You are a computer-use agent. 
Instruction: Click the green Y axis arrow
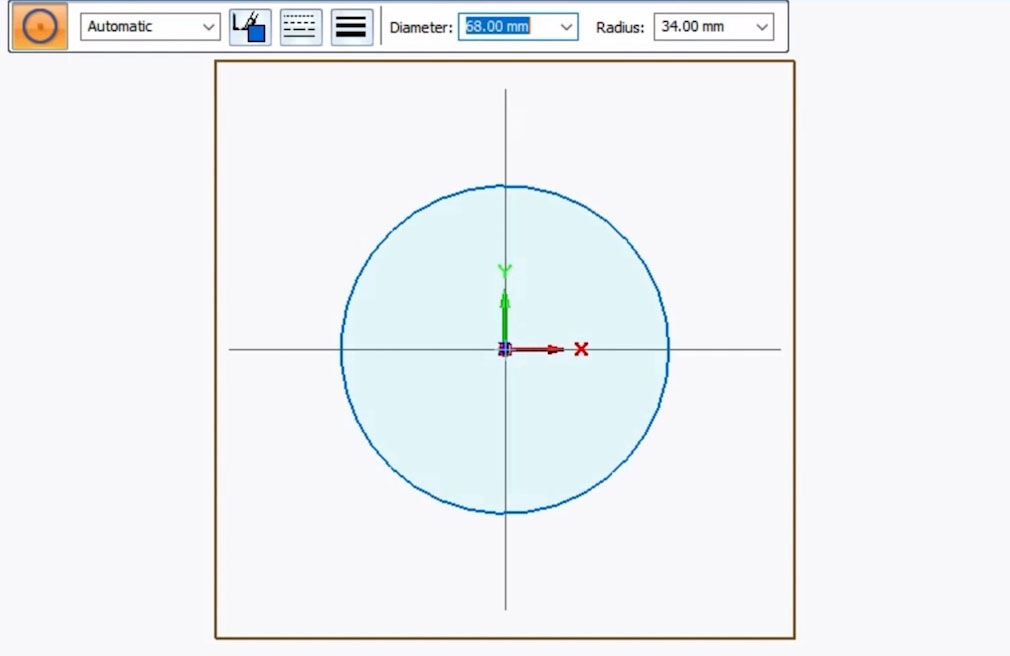(505, 316)
